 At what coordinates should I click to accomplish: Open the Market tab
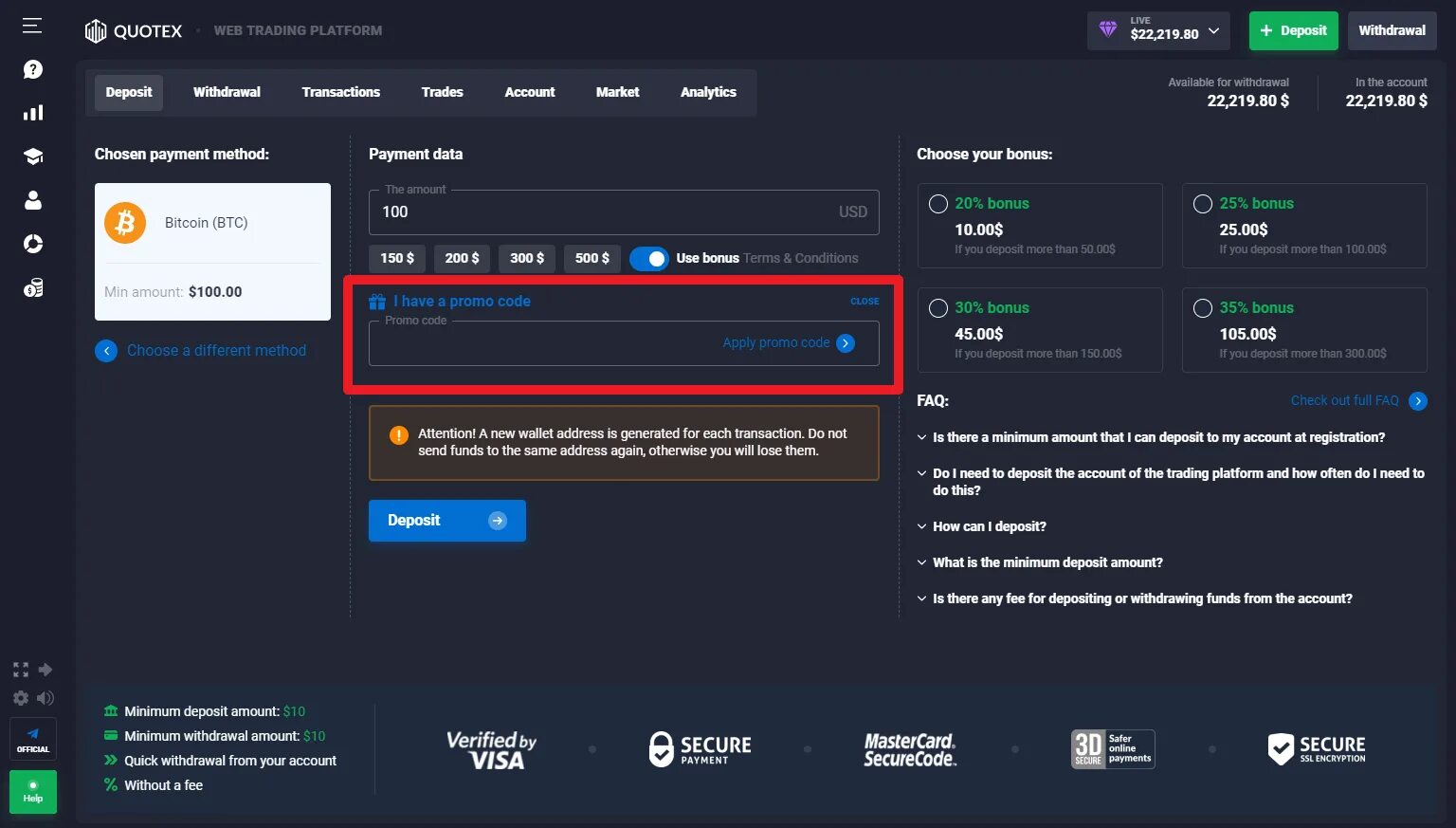618,93
